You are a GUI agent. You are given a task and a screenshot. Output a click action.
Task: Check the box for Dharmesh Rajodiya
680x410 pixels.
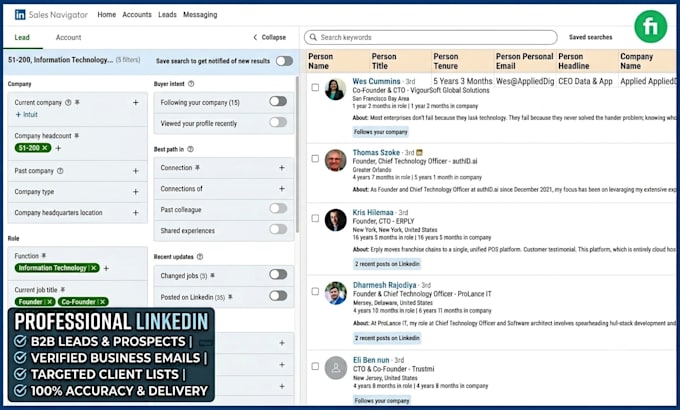[x=315, y=292]
